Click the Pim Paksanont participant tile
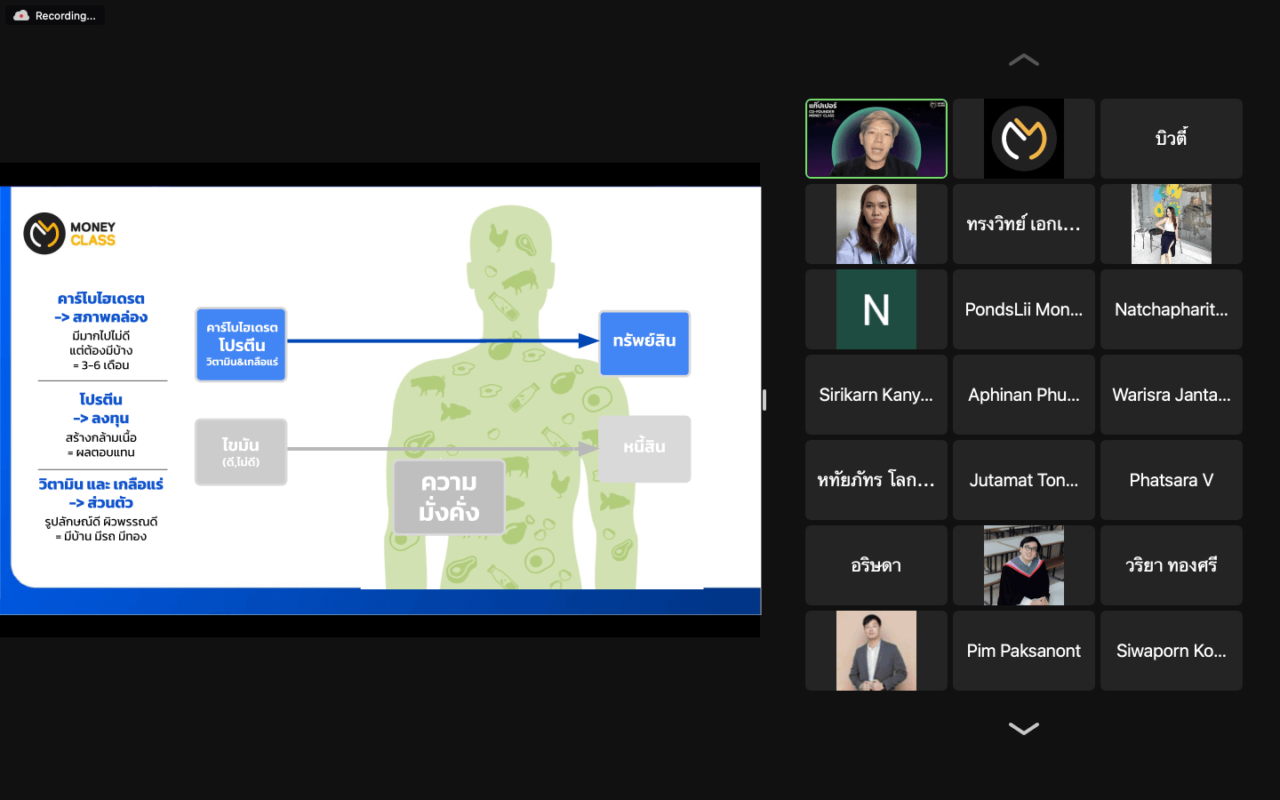 [x=1023, y=651]
